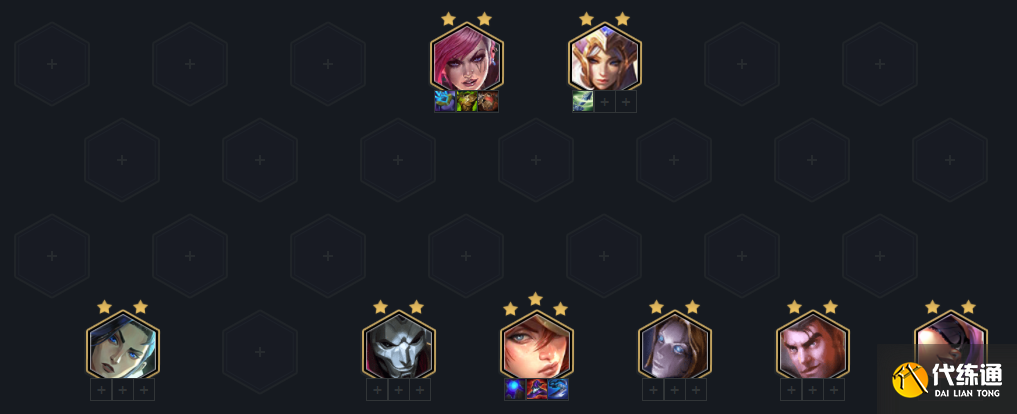Click the empty hex between Caitlyn and Jhin
Image resolution: width=1017 pixels, height=414 pixels.
point(260,352)
